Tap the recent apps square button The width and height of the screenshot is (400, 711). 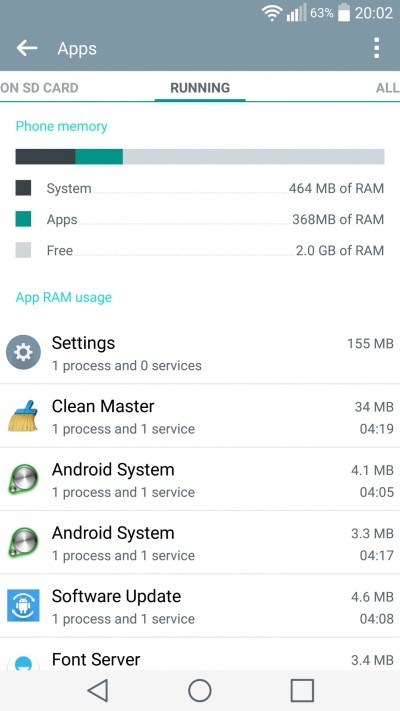pyautogui.click(x=302, y=690)
